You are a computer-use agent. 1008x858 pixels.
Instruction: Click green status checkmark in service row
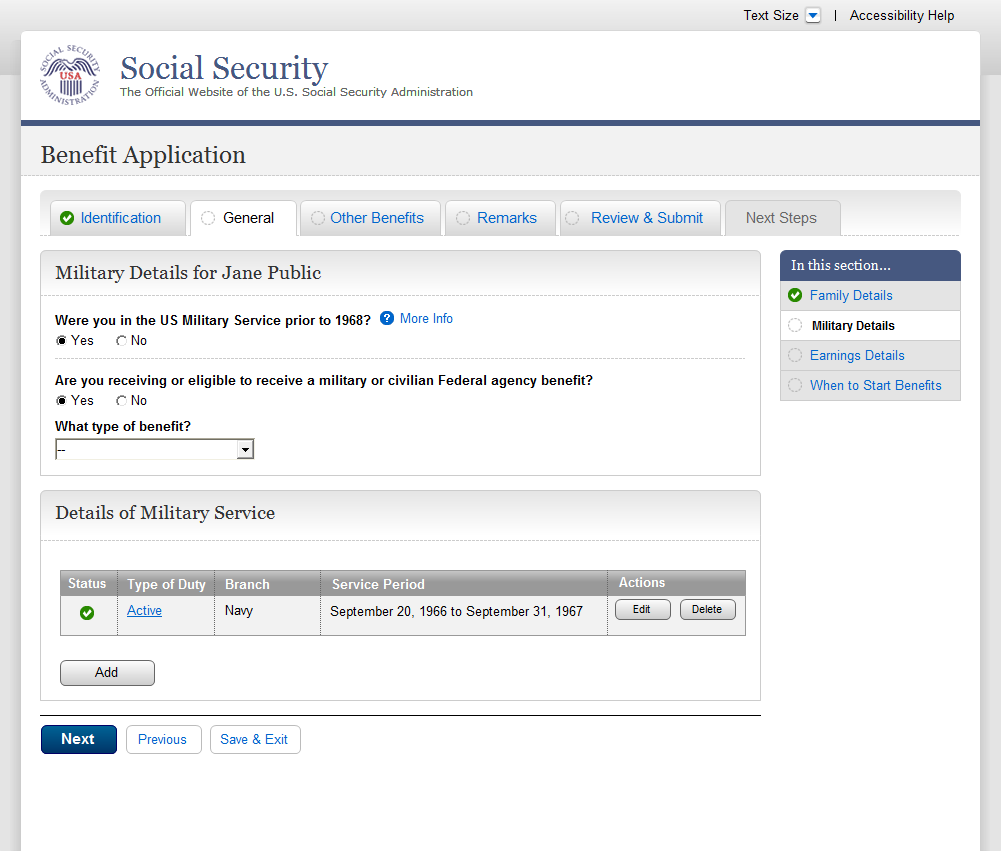tap(87, 613)
